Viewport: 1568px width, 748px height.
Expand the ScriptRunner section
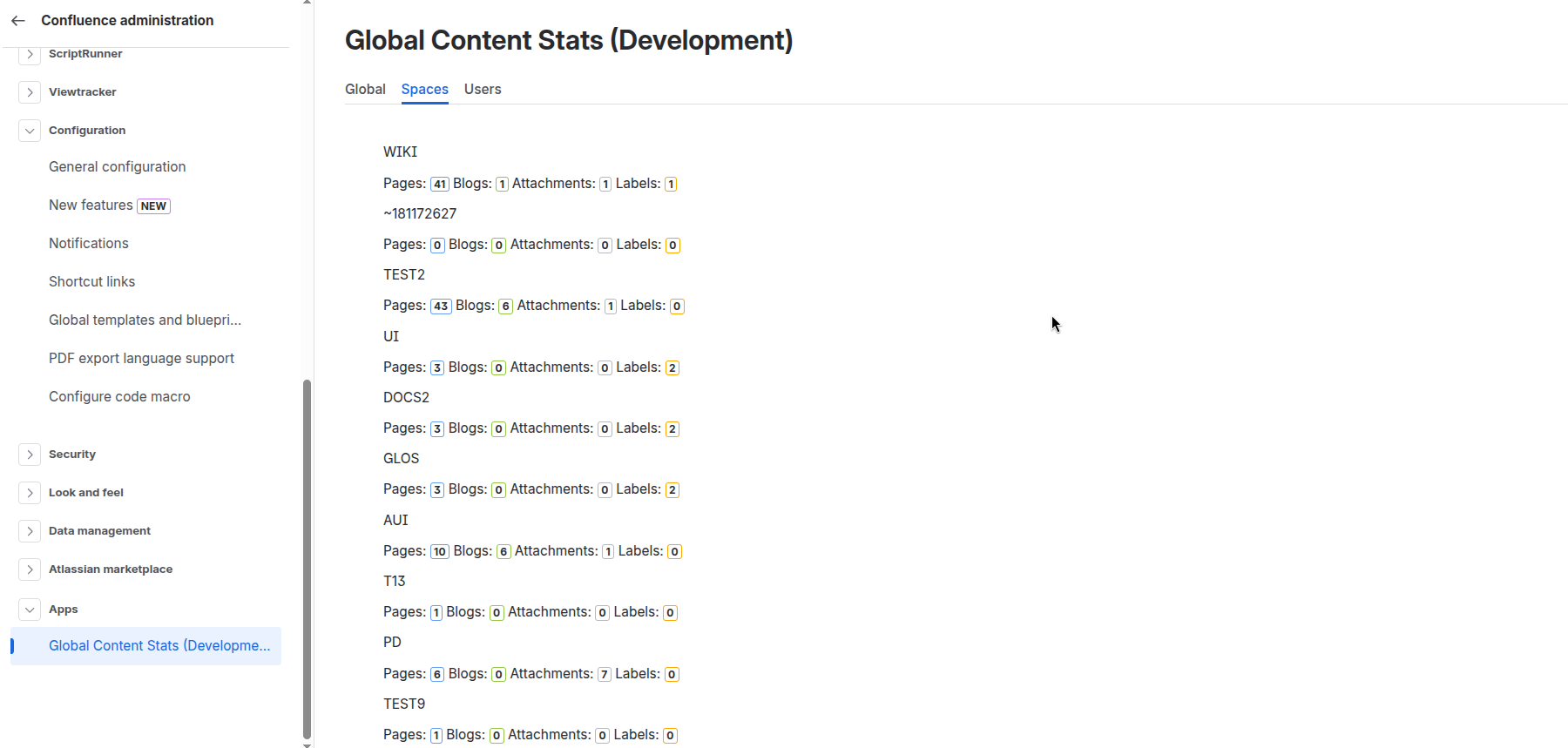click(30, 54)
